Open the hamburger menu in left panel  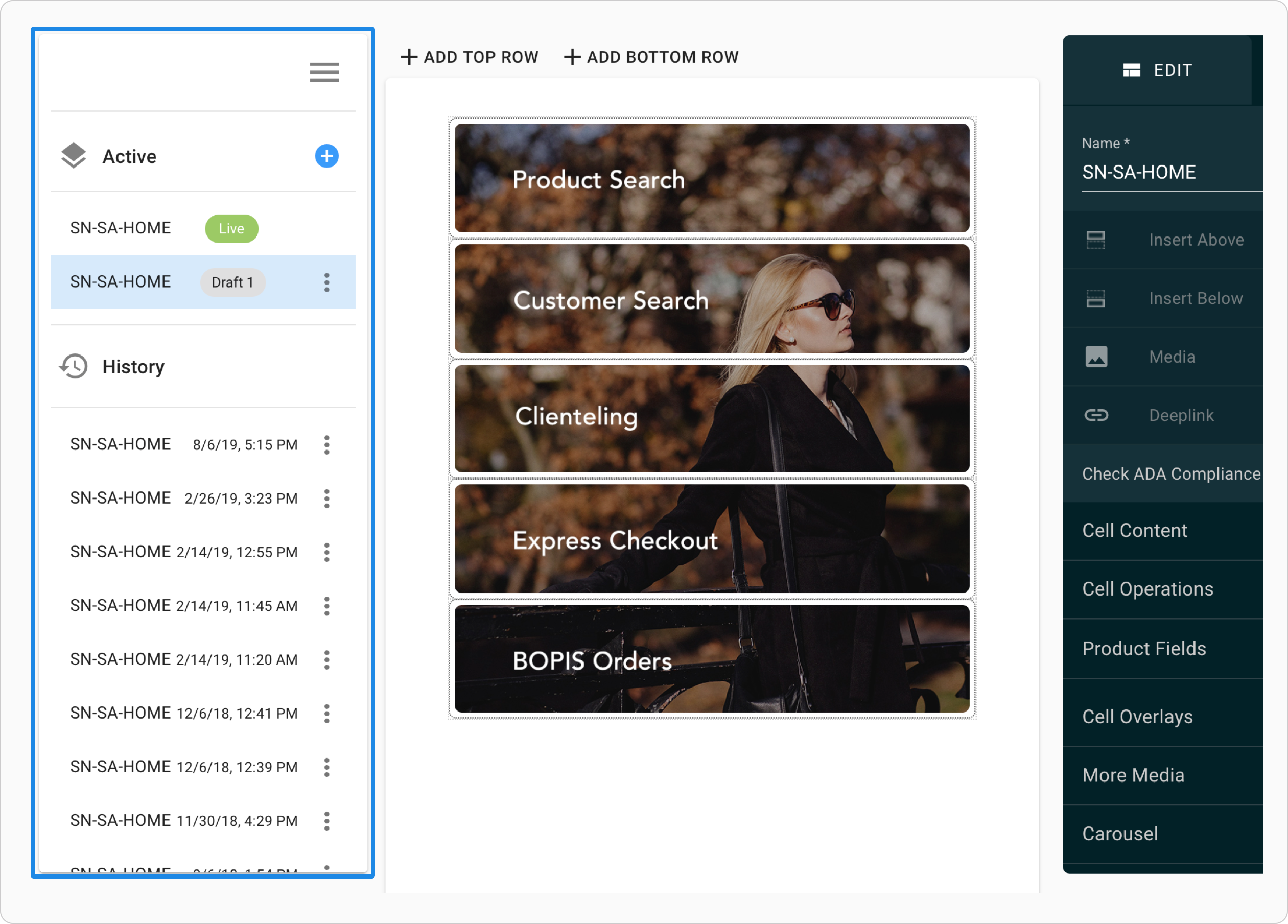pyautogui.click(x=324, y=72)
